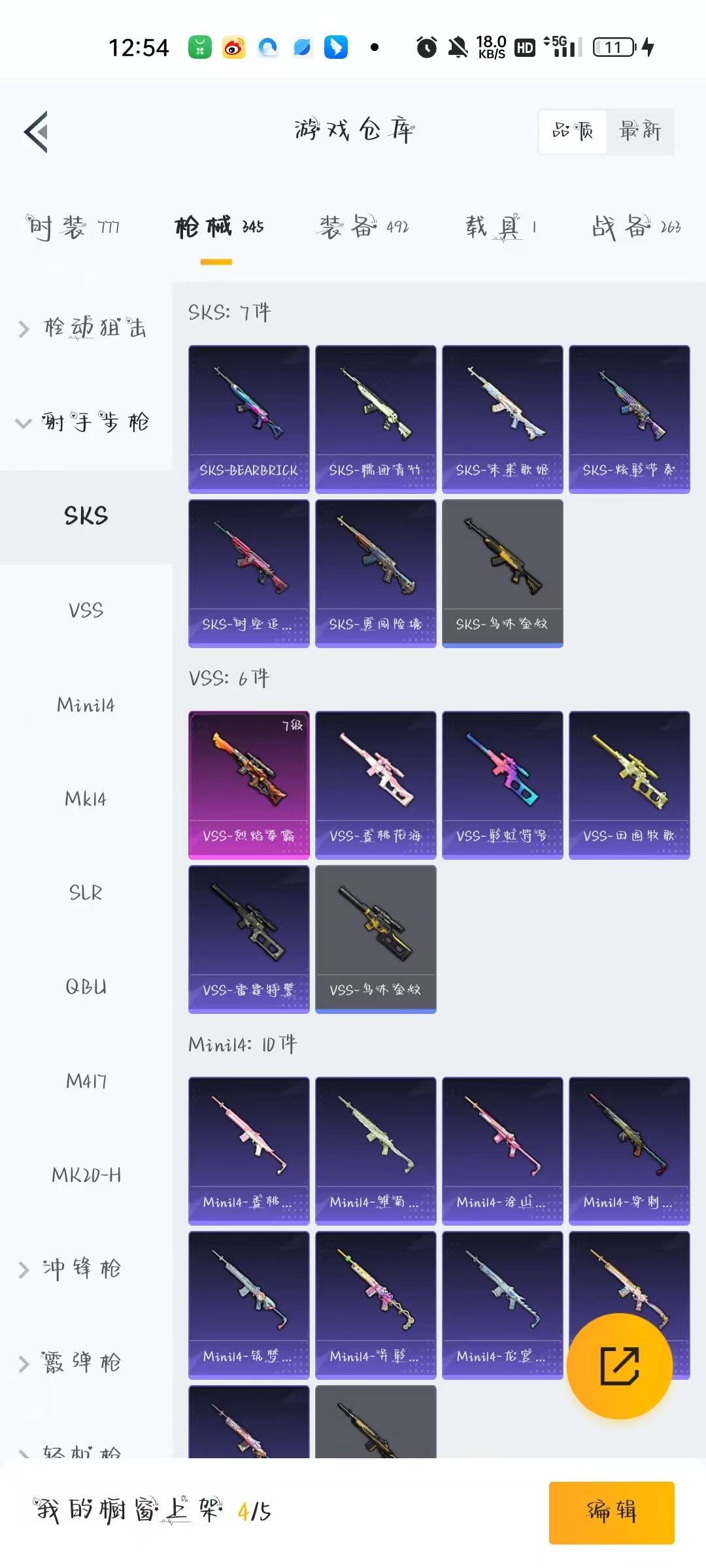Tap the back arrow icon
The height and width of the screenshot is (1568, 706).
pyautogui.click(x=37, y=131)
